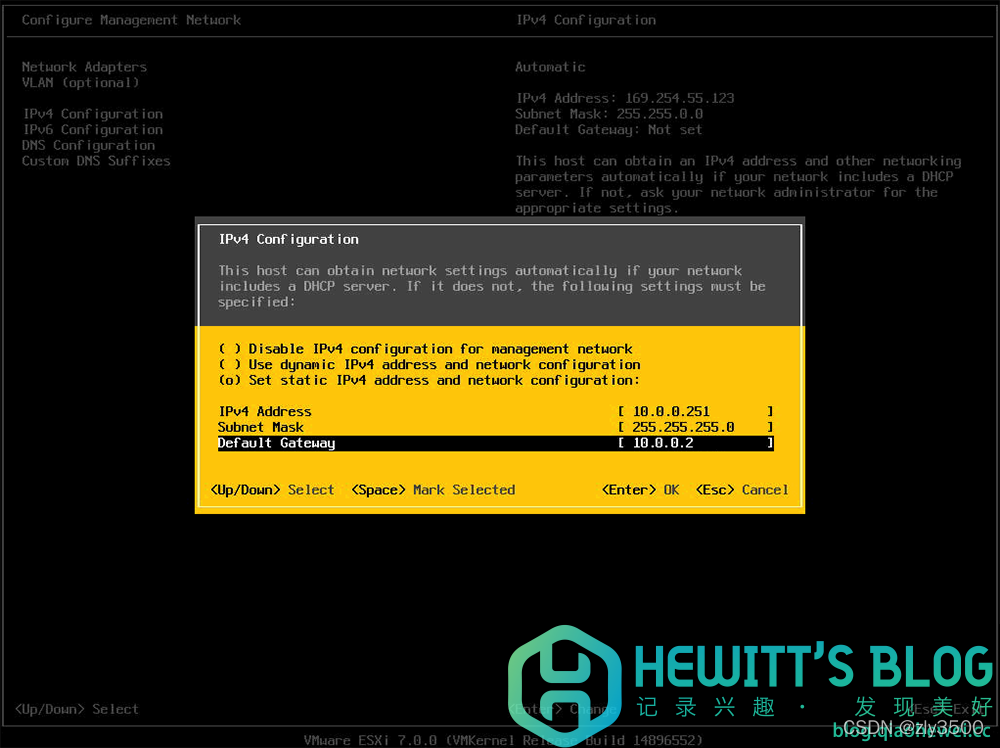This screenshot has width=1000, height=748.
Task: Click Default Gateway: Not set text
Action: (x=609, y=129)
